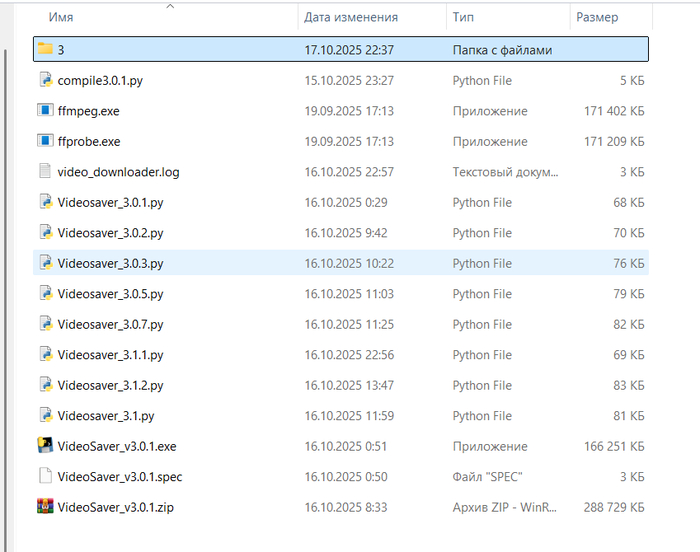Select the Videosaver_3.1.1.py file name

(x=110, y=355)
